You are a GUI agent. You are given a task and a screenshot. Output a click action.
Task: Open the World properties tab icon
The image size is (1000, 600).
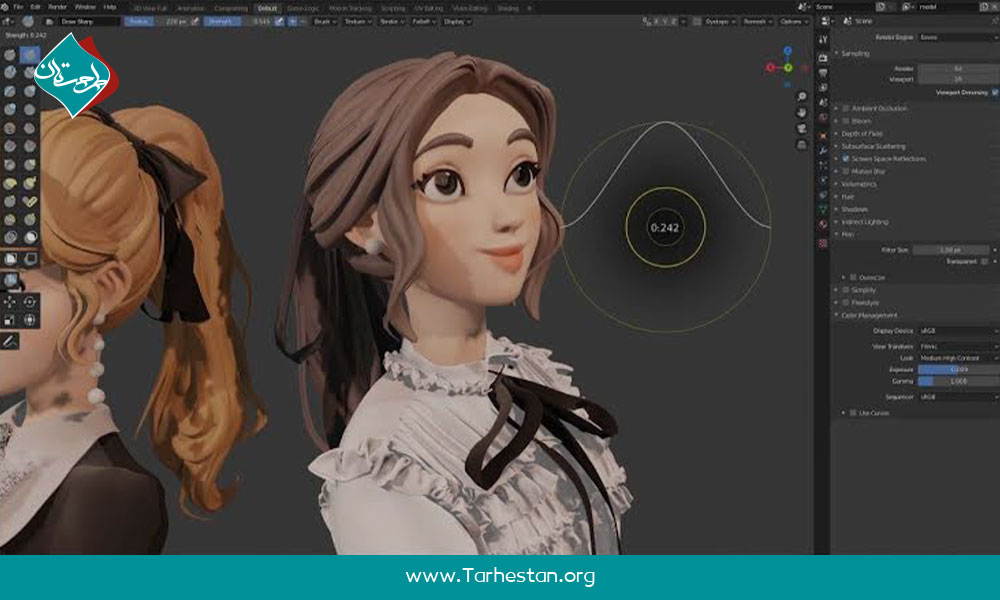pos(823,118)
